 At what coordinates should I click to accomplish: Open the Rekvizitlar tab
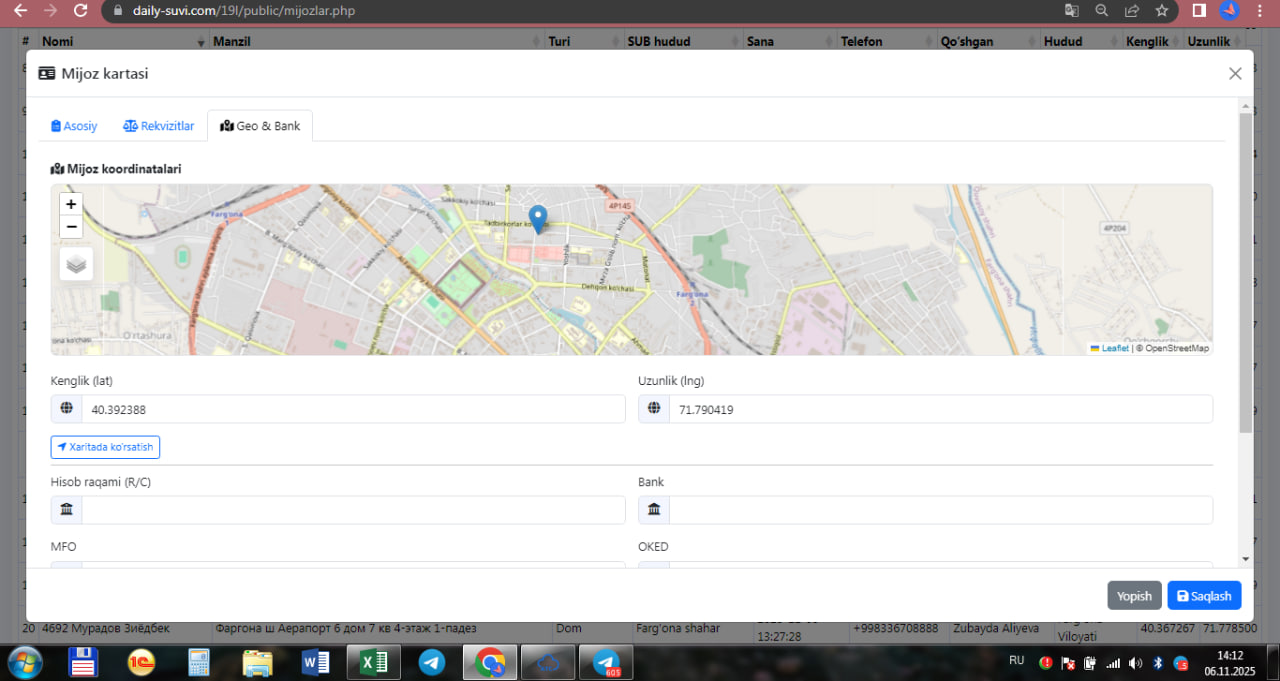pos(158,126)
